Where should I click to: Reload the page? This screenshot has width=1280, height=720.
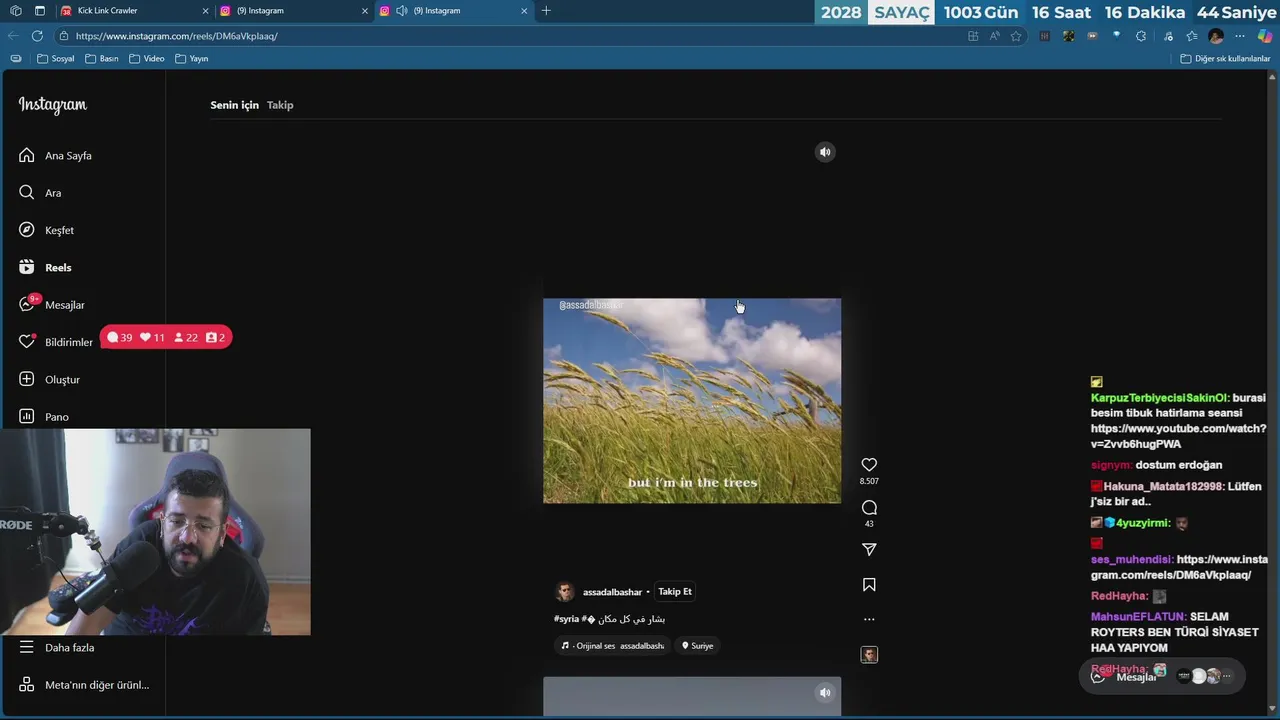37,36
